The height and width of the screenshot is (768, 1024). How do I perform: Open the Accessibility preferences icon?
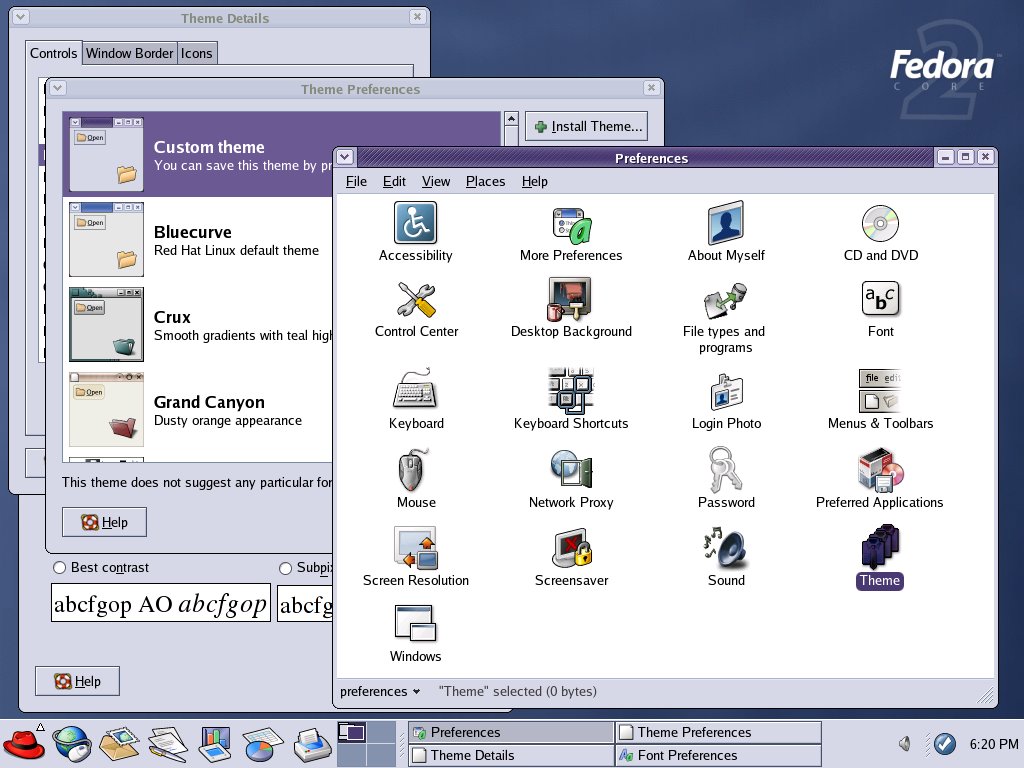pyautogui.click(x=415, y=223)
